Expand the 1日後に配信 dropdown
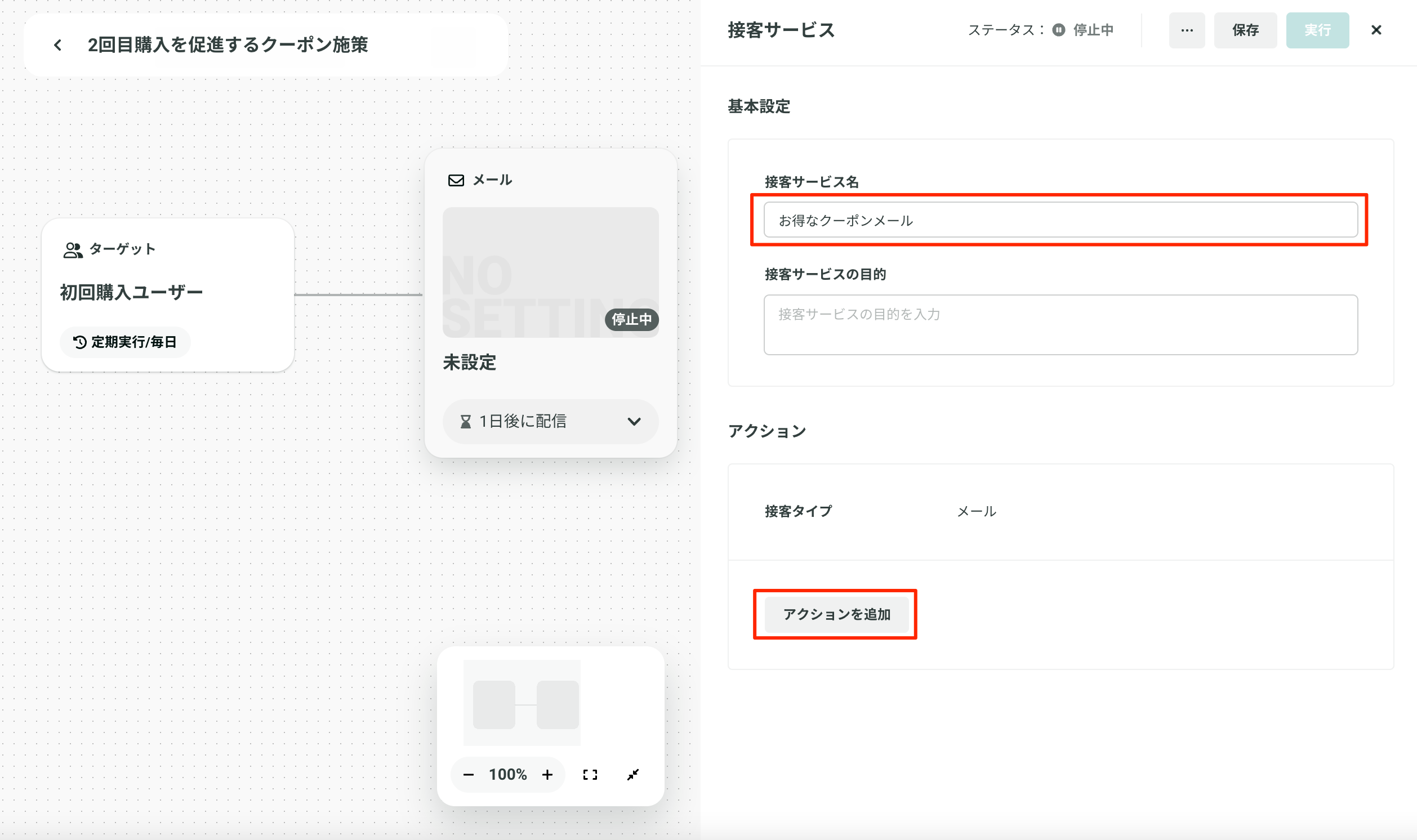This screenshot has width=1417, height=840. pyautogui.click(x=550, y=421)
